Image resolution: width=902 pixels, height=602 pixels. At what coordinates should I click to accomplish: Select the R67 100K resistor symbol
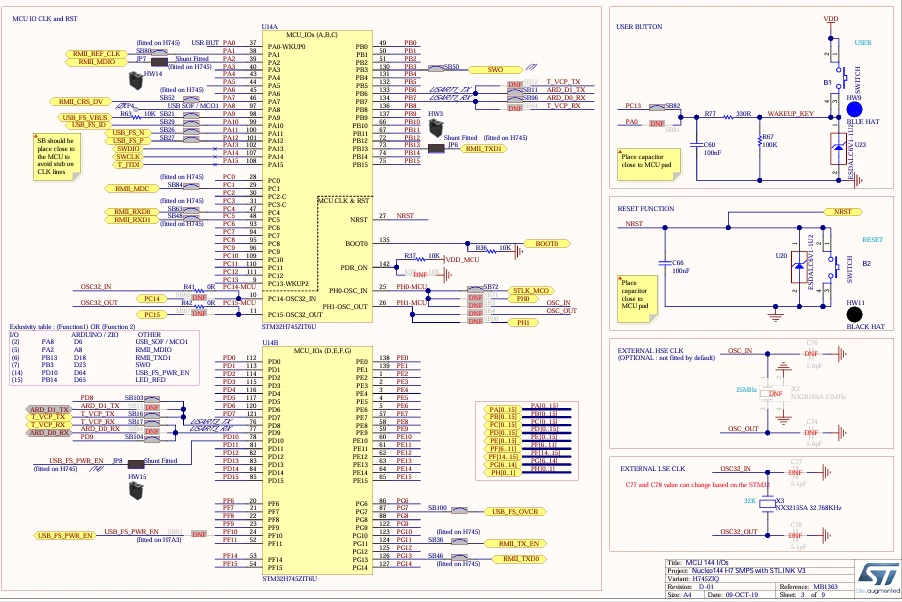759,140
